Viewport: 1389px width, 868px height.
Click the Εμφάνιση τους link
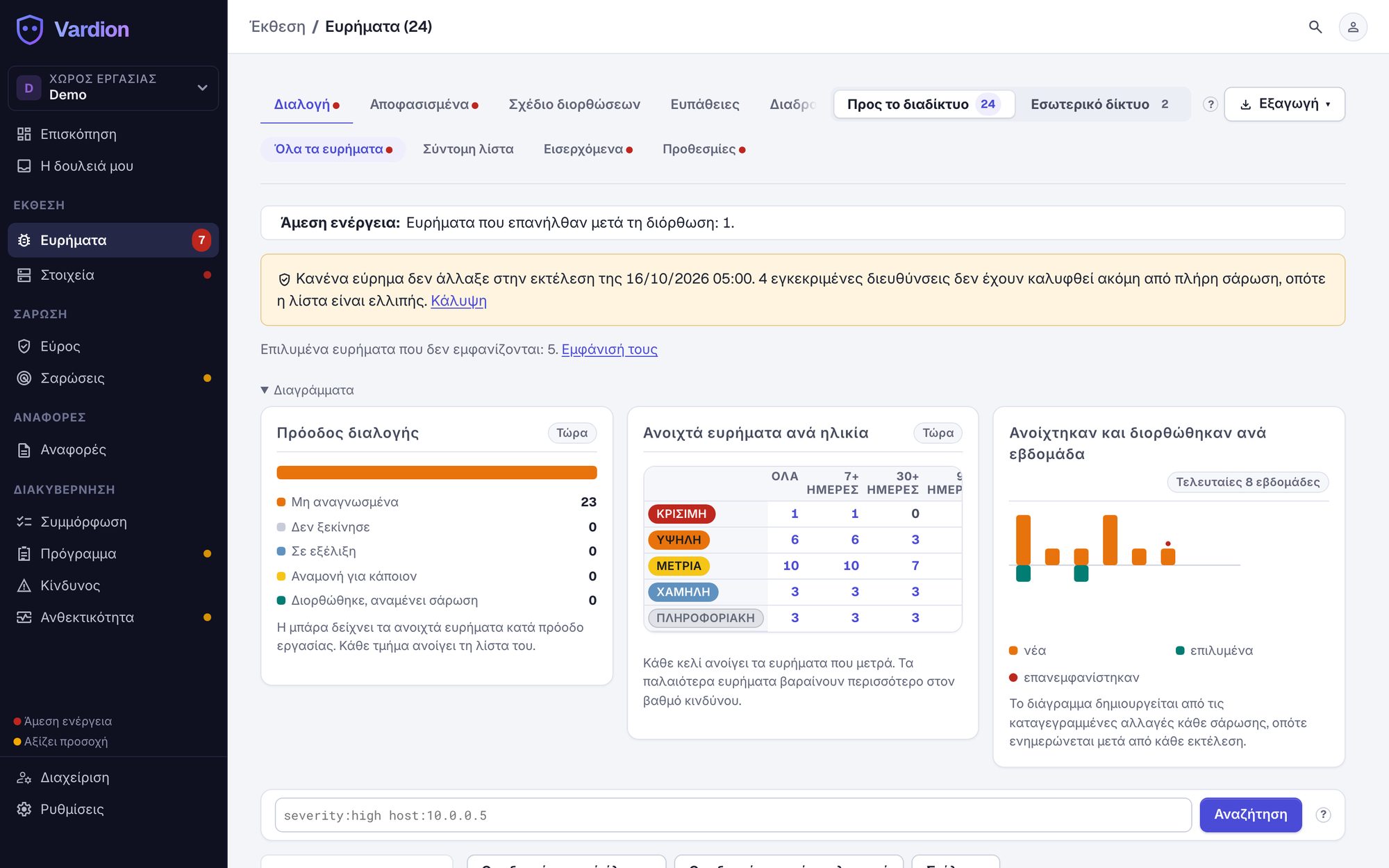click(609, 349)
